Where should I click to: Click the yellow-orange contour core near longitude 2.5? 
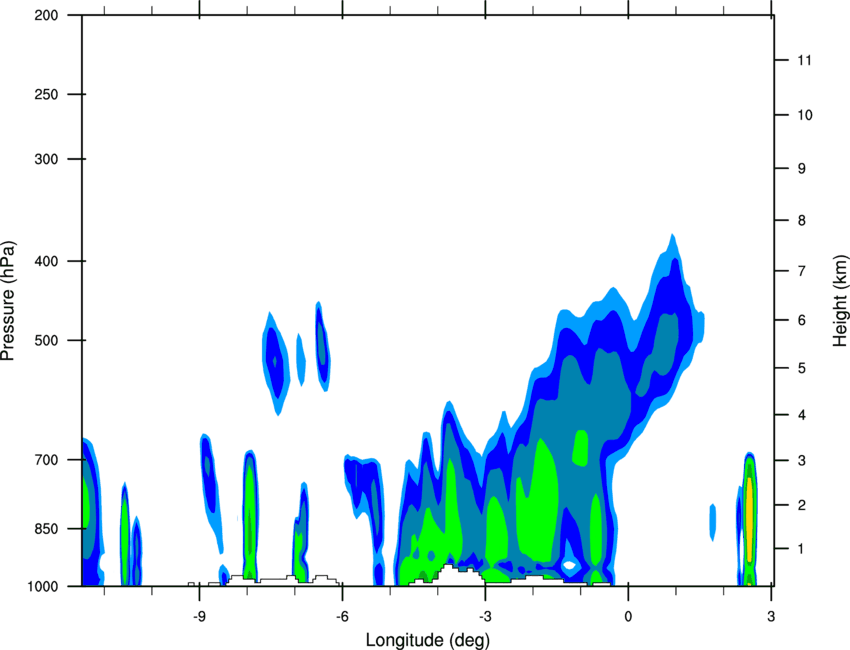coord(750,519)
